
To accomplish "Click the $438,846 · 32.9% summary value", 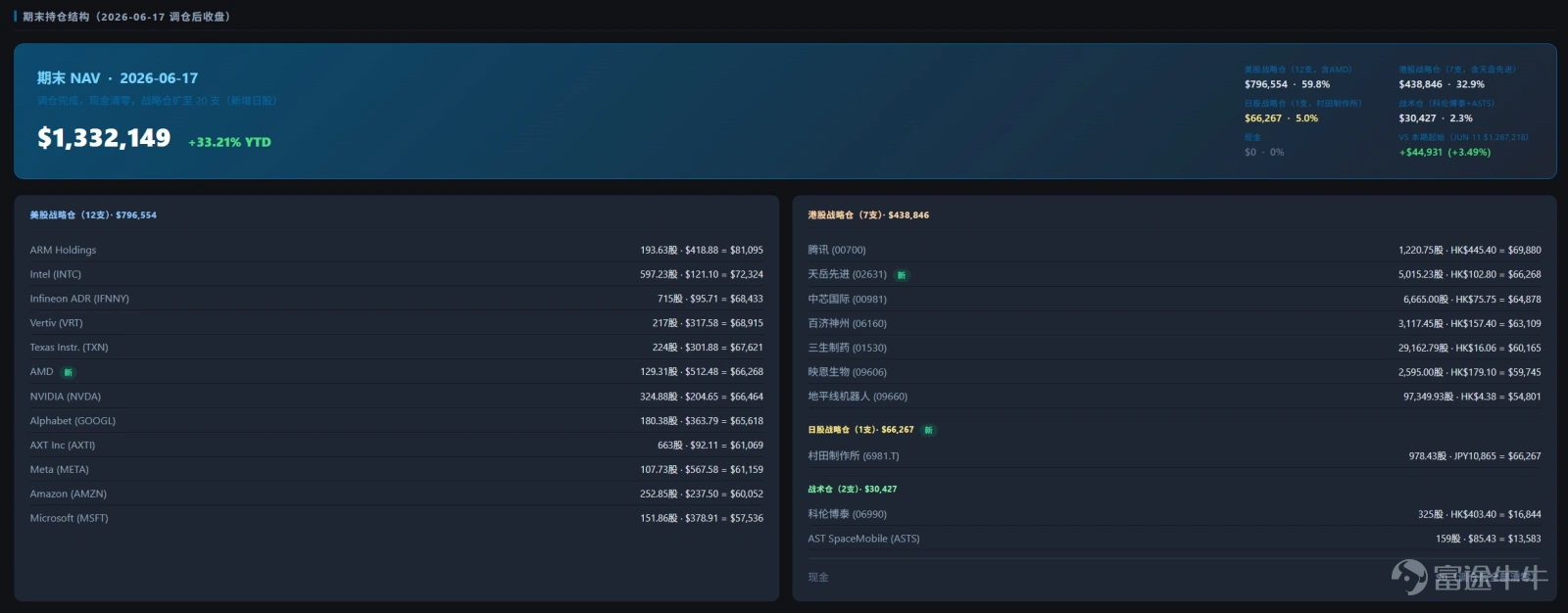I will click(1442, 84).
